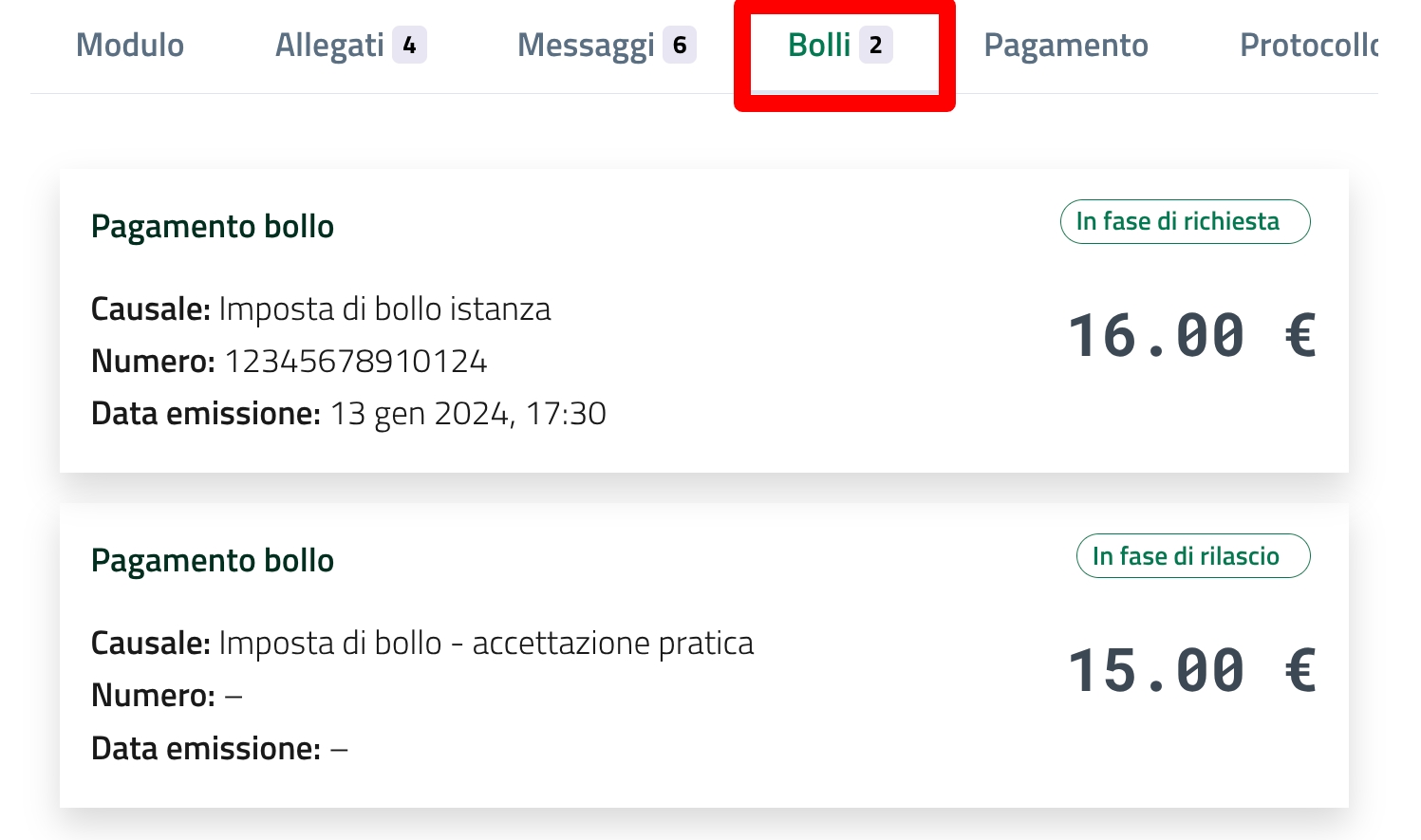Click the Bolli count badge showing 2
The height and width of the screenshot is (840, 1421).
pos(875,45)
